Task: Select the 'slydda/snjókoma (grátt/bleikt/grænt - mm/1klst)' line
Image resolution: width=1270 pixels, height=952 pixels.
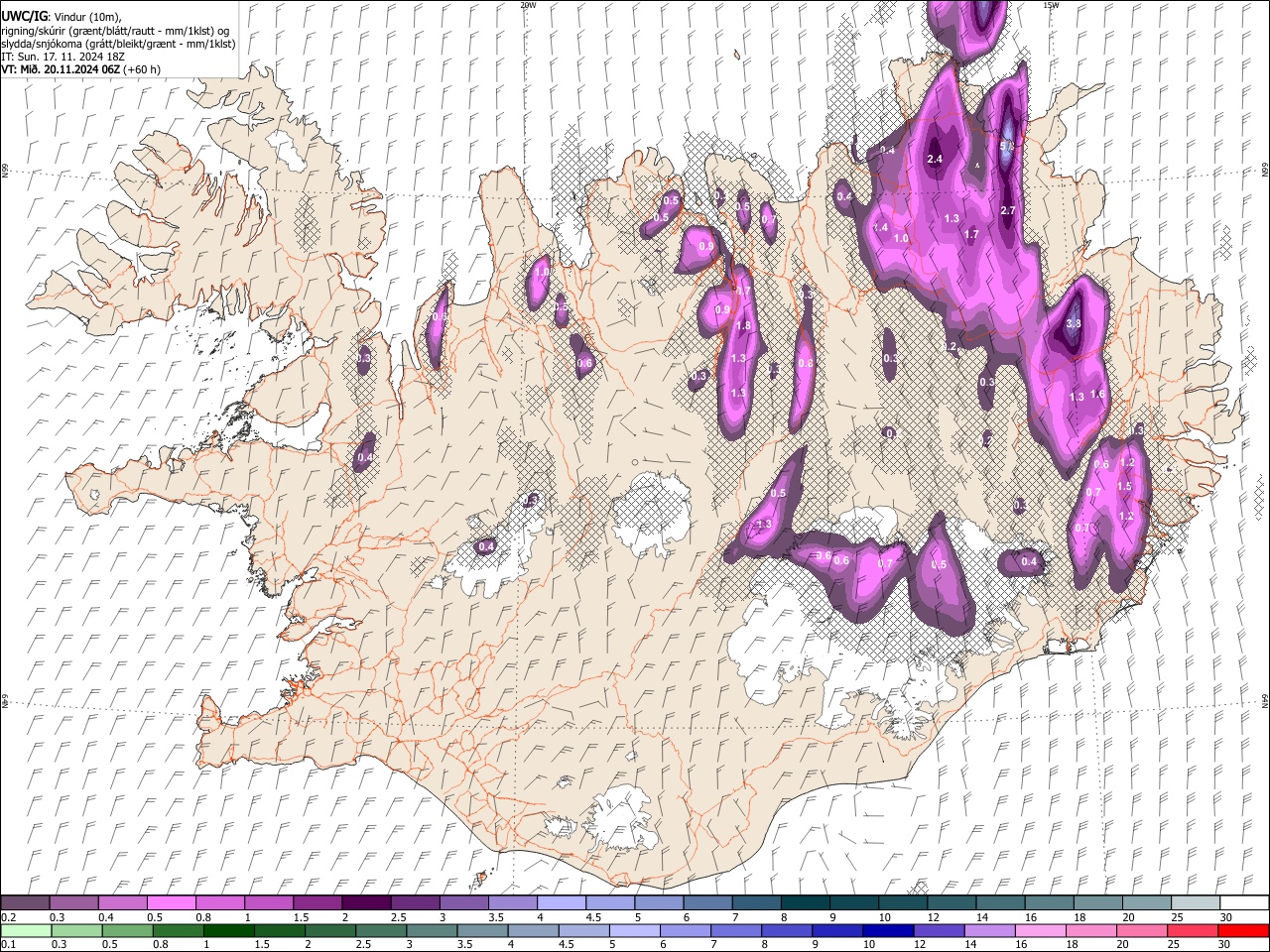Action: point(118,44)
